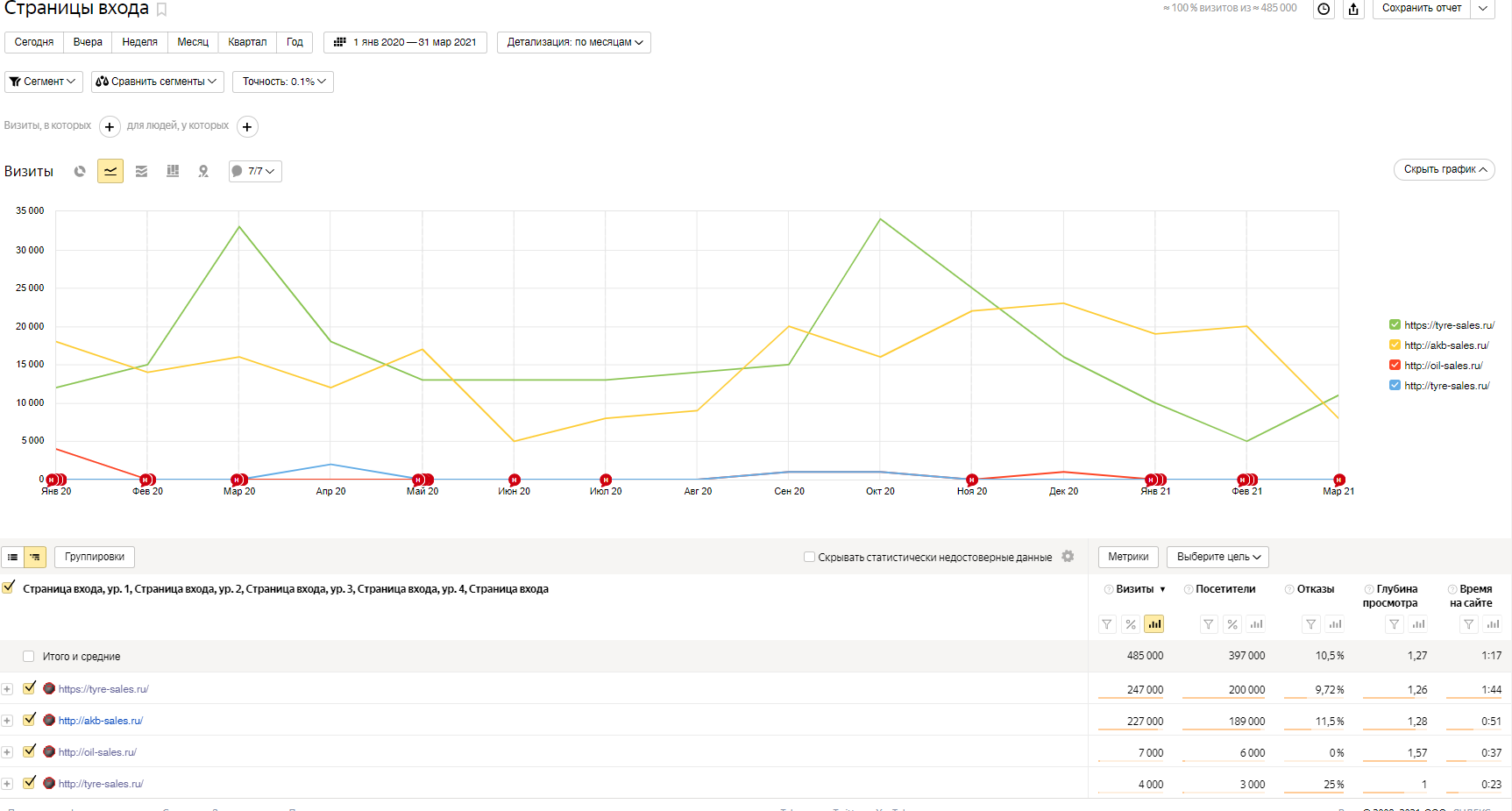This screenshot has height=811, width=1512.
Task: Click the red annotation marker at Ноя 20
Action: (972, 480)
